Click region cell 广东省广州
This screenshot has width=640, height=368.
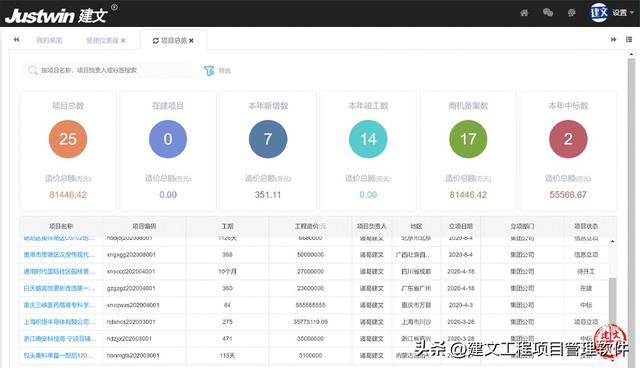[x=416, y=288]
